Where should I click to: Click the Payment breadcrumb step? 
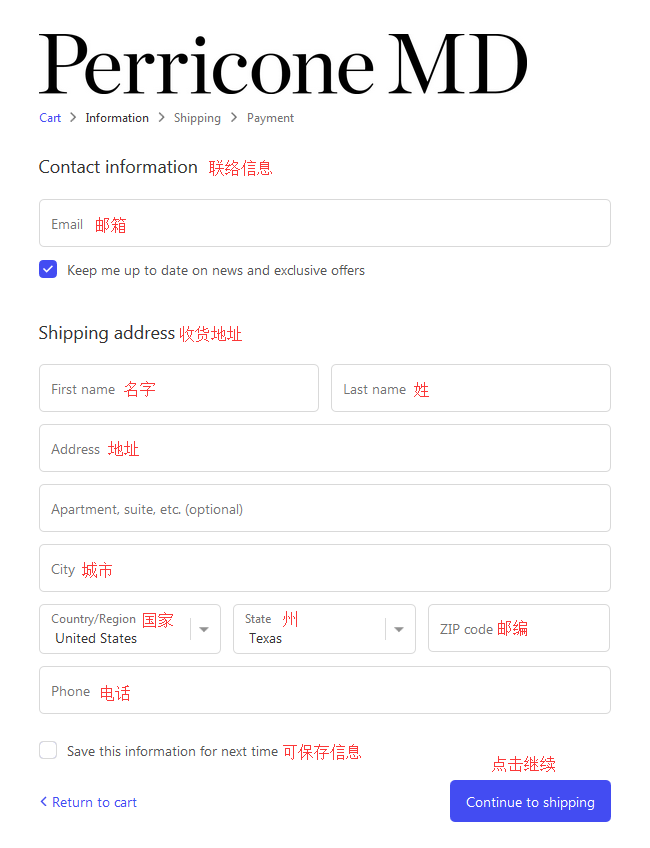[270, 118]
